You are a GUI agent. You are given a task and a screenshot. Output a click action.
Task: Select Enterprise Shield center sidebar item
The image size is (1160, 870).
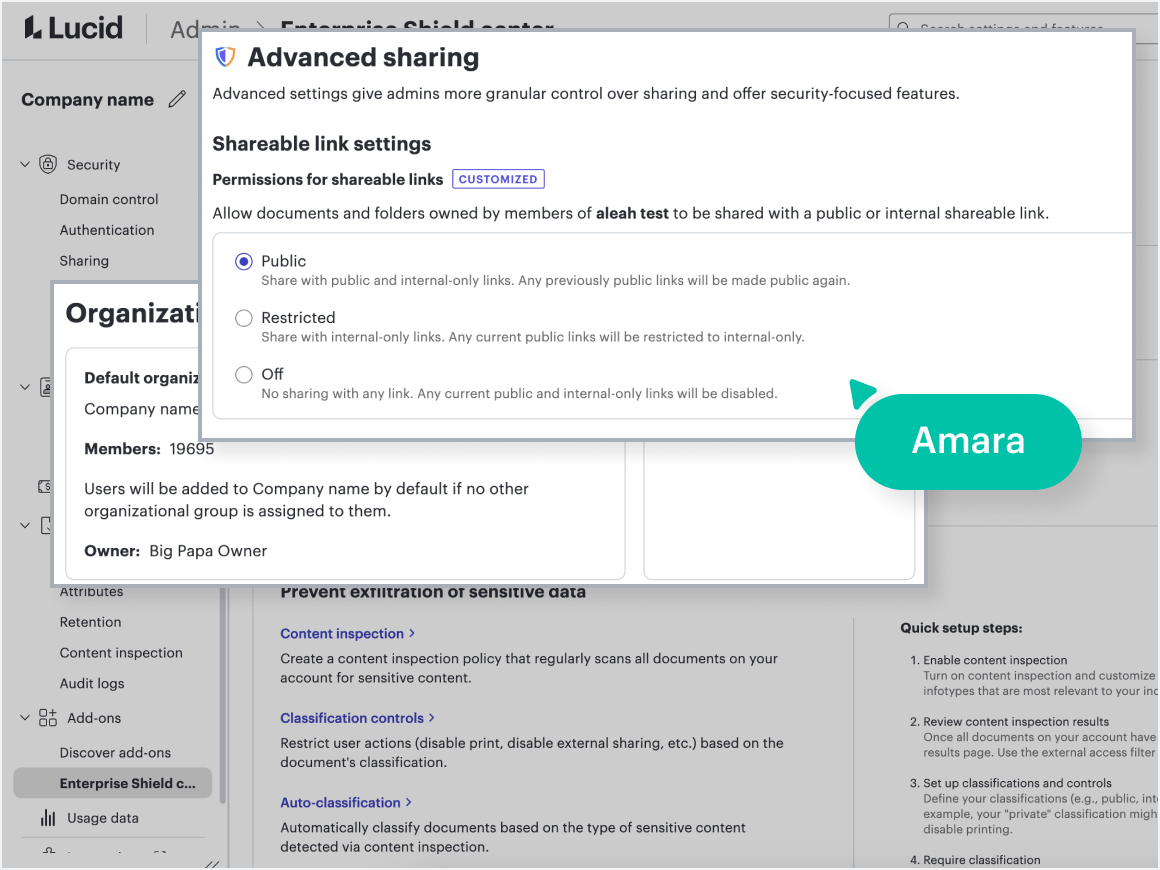point(112,783)
